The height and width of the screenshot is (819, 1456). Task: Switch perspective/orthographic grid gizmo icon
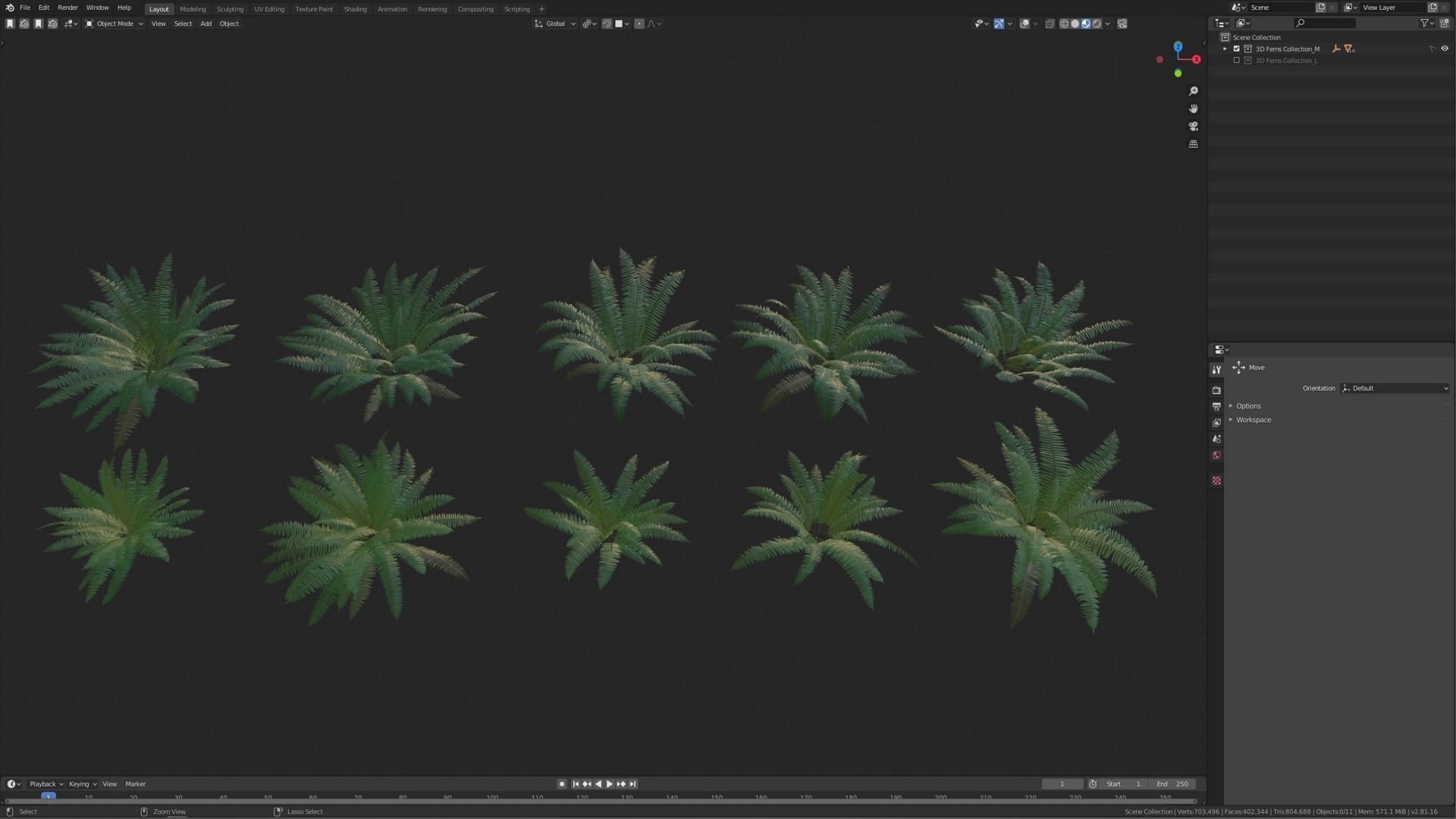click(x=1194, y=144)
